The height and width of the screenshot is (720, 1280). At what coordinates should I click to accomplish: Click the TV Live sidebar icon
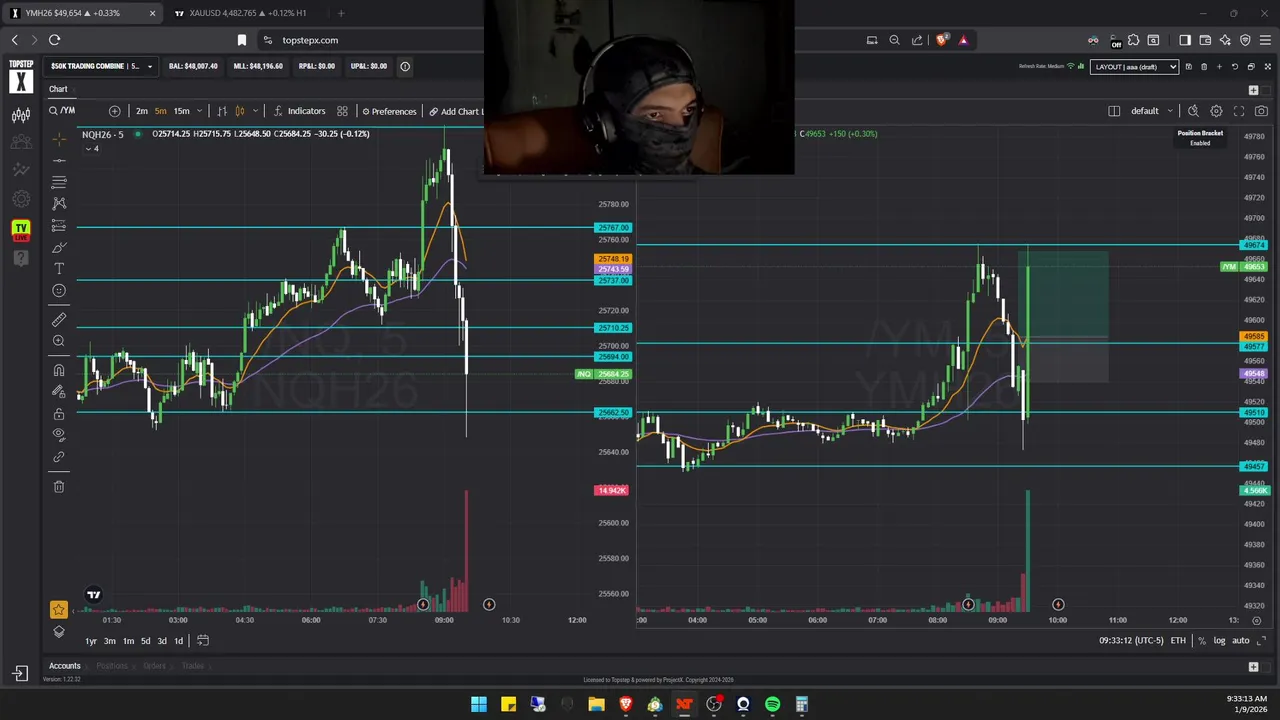21,229
